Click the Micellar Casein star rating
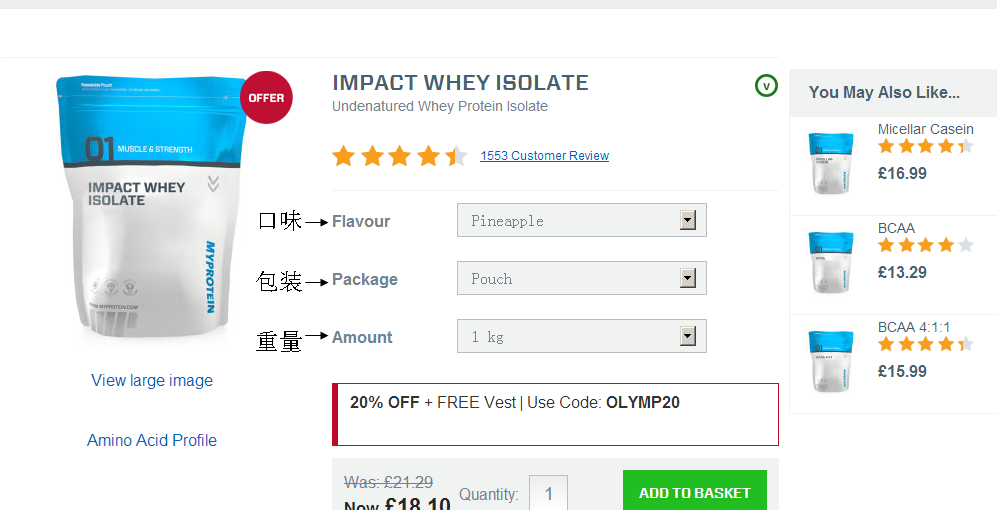The image size is (997, 510). click(926, 147)
